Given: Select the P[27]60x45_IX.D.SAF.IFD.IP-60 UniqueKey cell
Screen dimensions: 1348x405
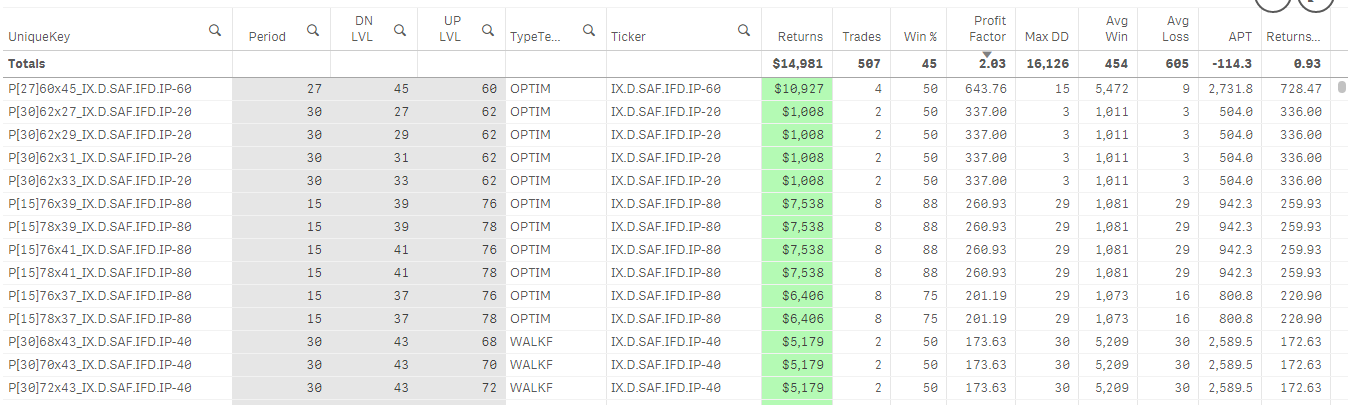Looking at the screenshot, I should 100,89.
